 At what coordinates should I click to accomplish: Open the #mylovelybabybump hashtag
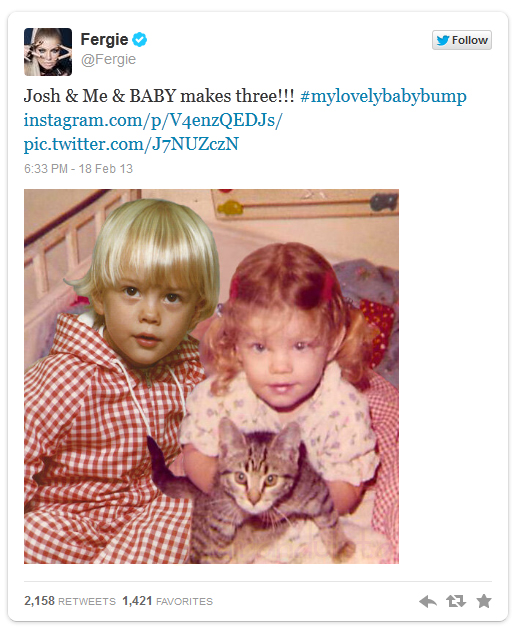click(383, 96)
